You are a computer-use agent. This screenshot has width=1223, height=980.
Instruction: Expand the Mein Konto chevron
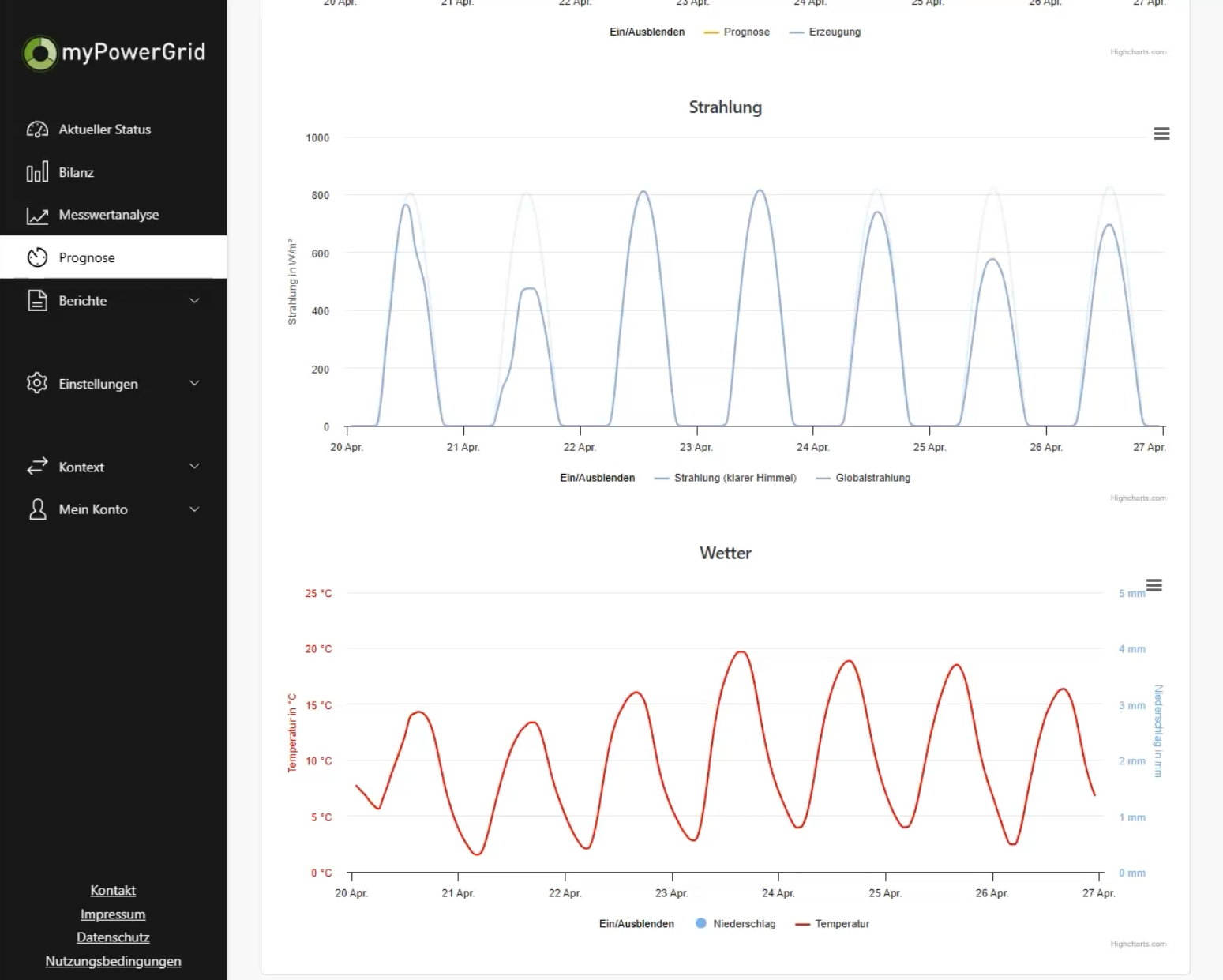point(194,509)
